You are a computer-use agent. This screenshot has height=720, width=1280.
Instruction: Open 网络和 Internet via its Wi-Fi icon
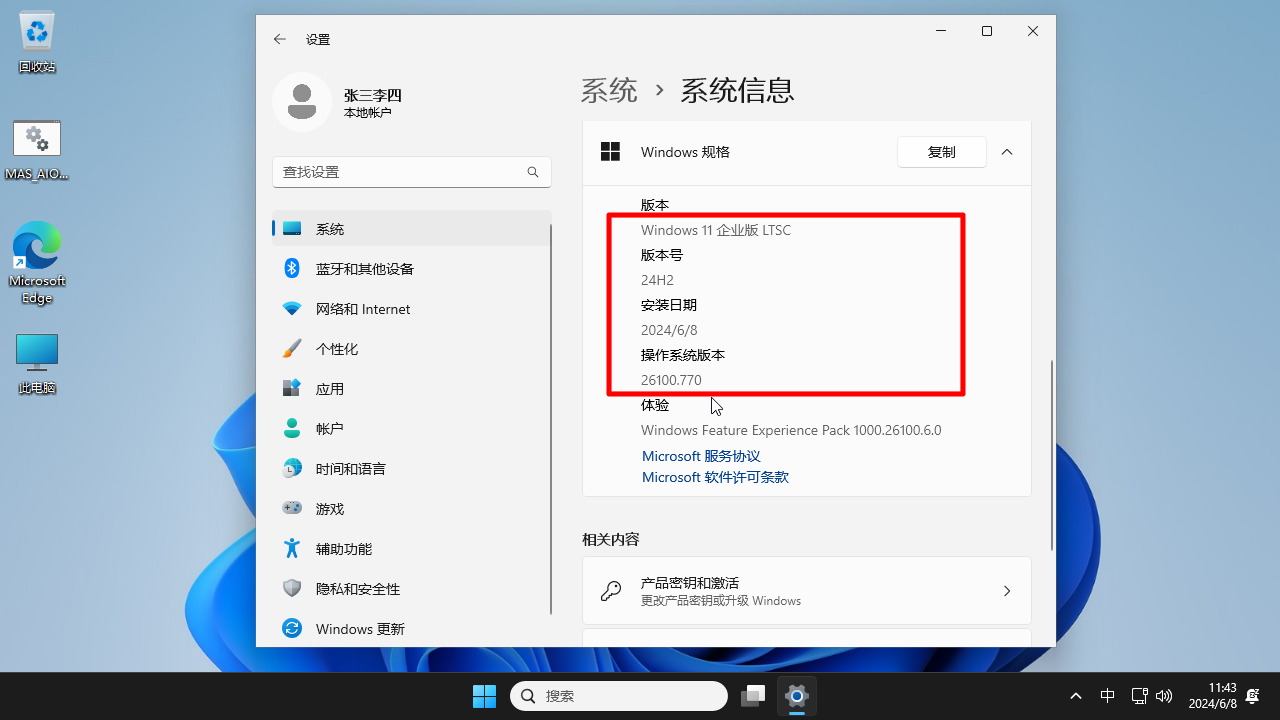click(x=292, y=309)
